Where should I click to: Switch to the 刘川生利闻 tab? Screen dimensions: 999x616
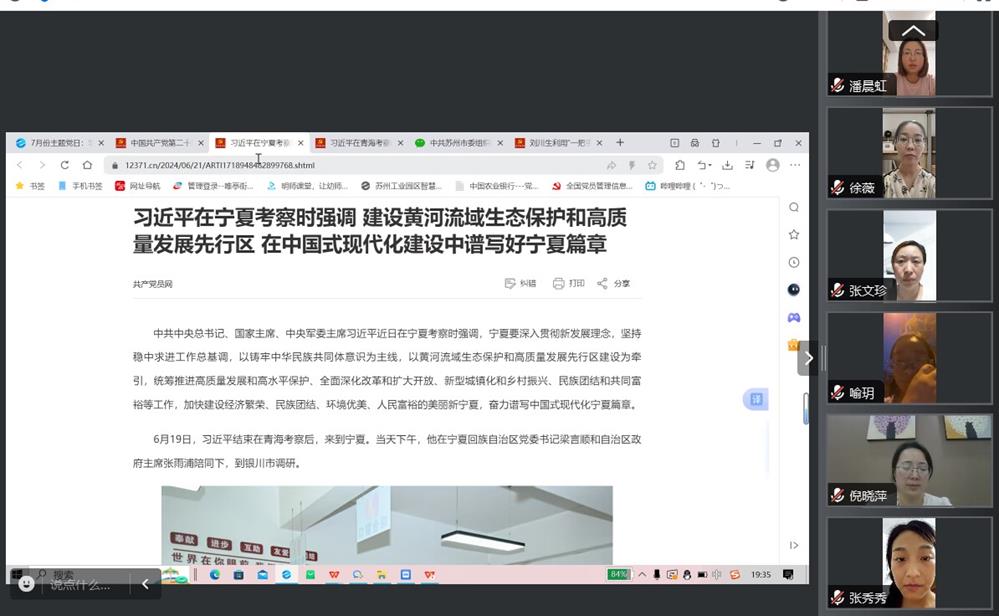559,143
